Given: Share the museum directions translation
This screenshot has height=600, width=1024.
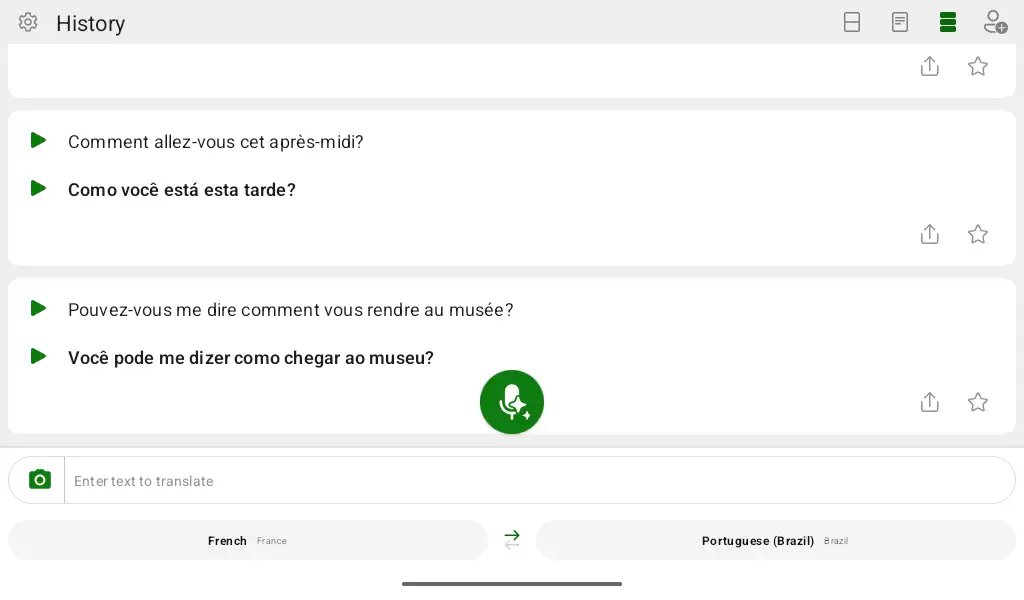Looking at the screenshot, I should [x=929, y=402].
